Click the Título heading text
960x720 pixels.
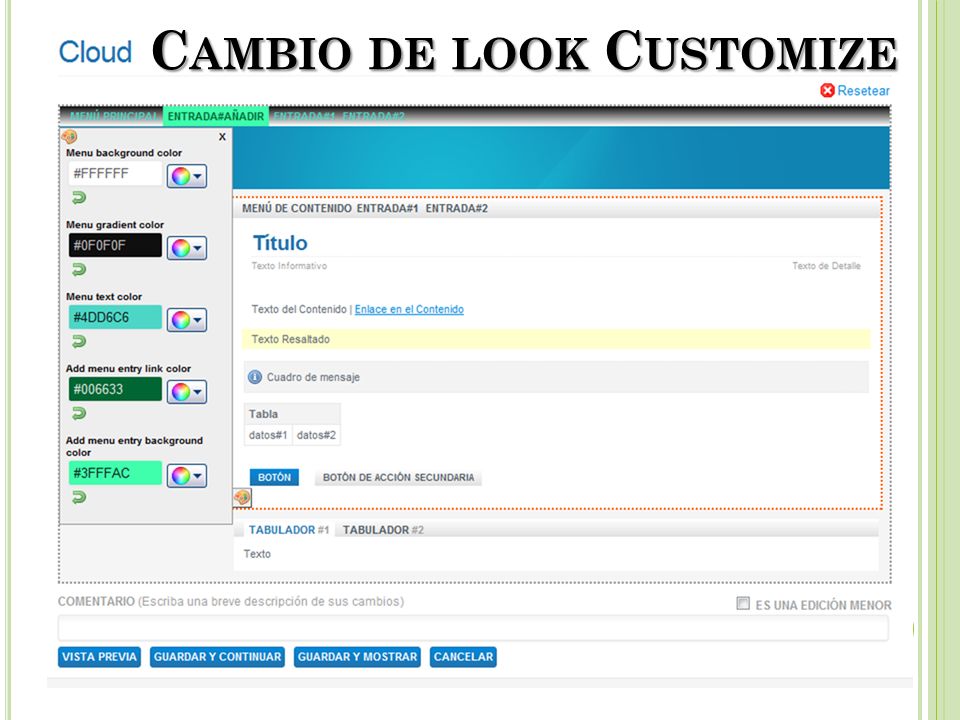coord(280,243)
